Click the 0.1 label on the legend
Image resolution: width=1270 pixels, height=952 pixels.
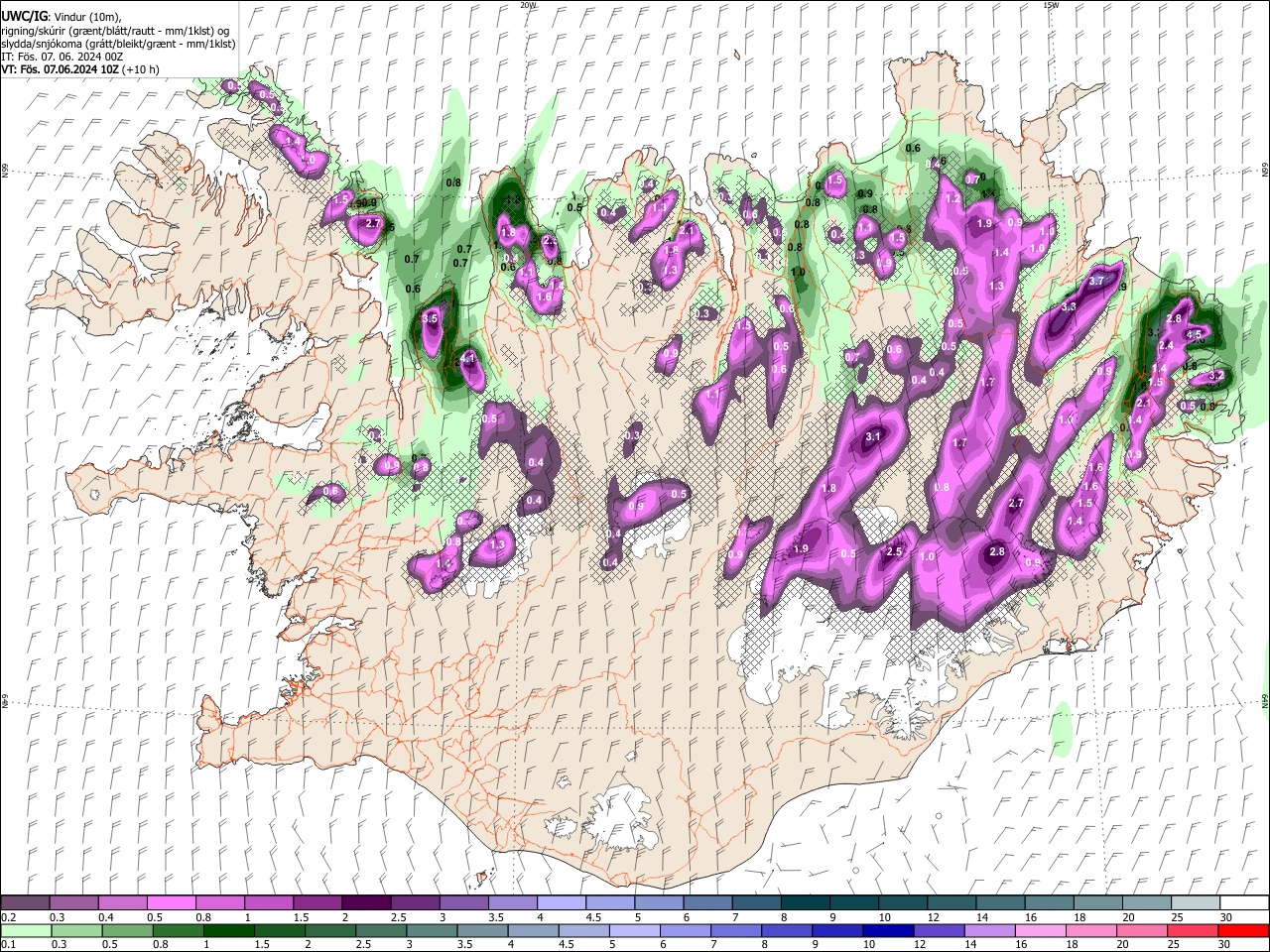coord(8,944)
